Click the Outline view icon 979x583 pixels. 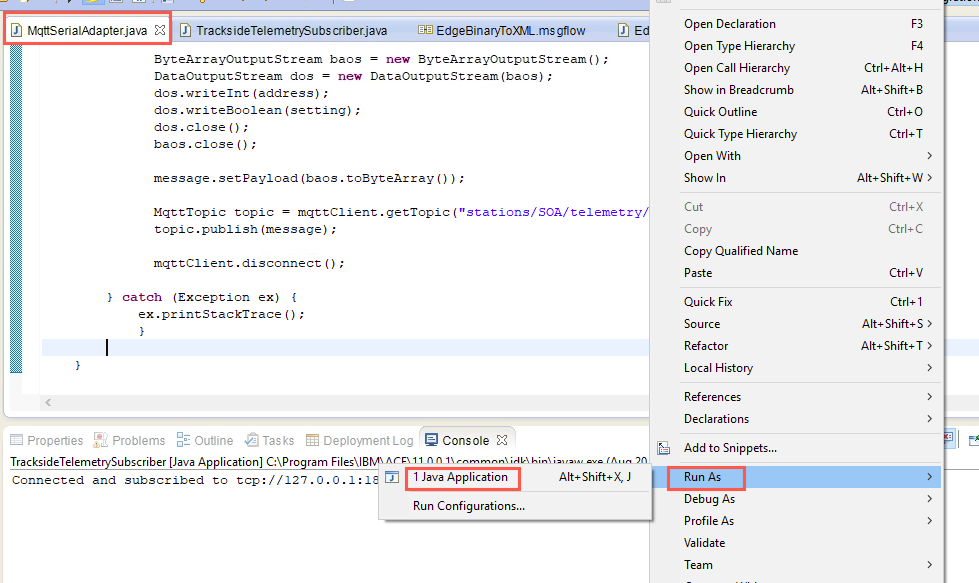pos(183,439)
